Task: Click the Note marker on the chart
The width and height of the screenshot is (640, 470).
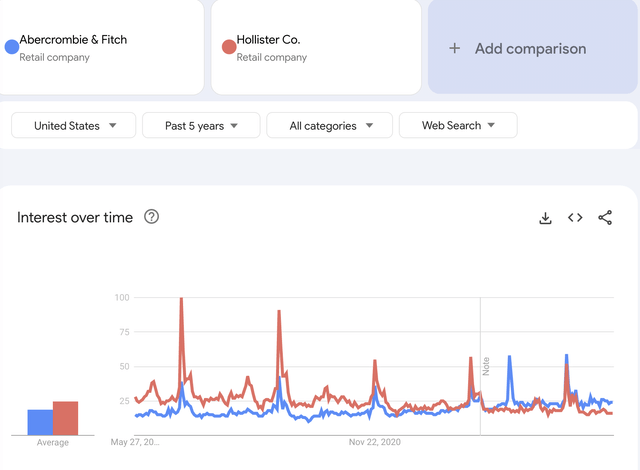Action: [486, 366]
